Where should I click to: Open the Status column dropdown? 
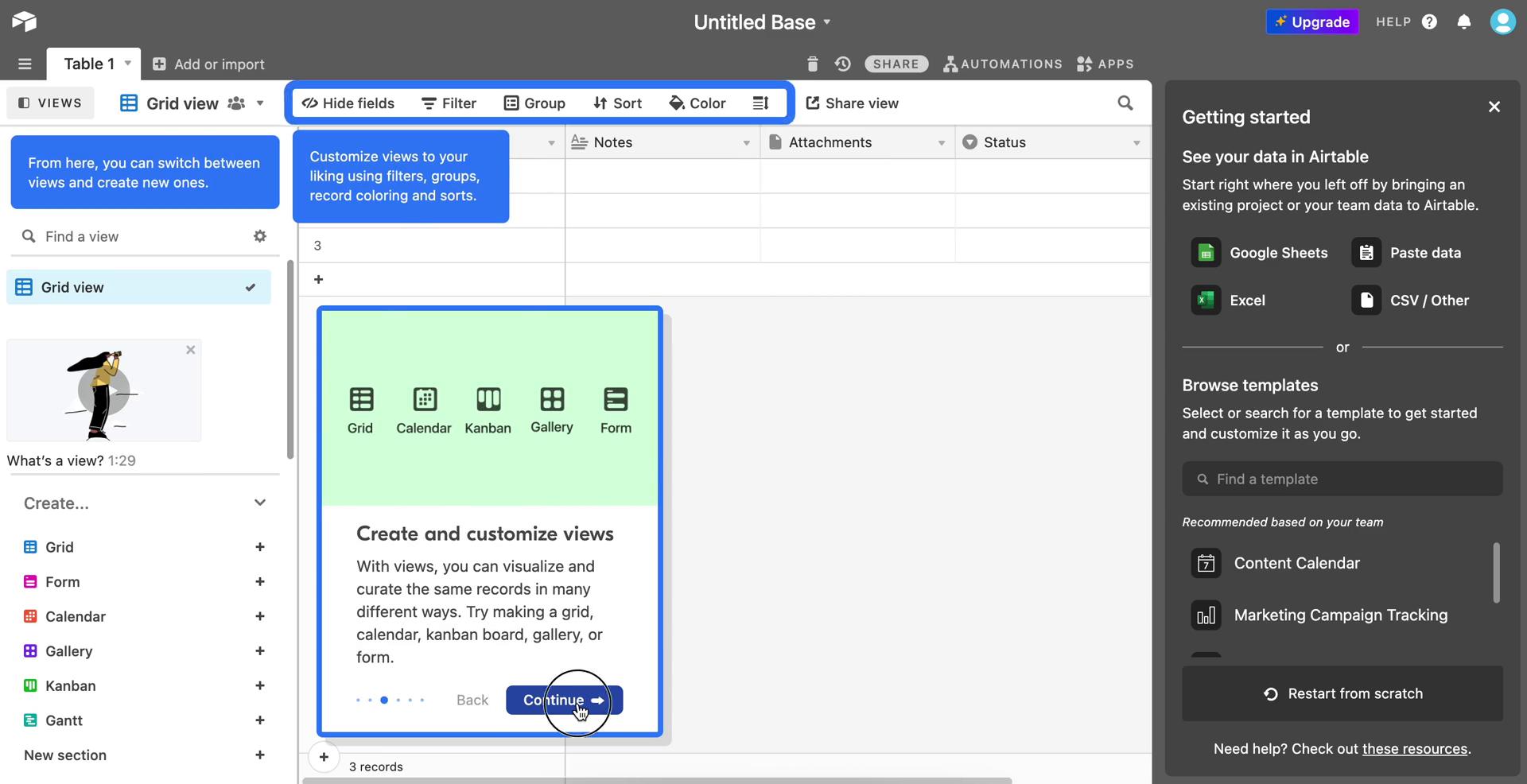coord(1137,143)
